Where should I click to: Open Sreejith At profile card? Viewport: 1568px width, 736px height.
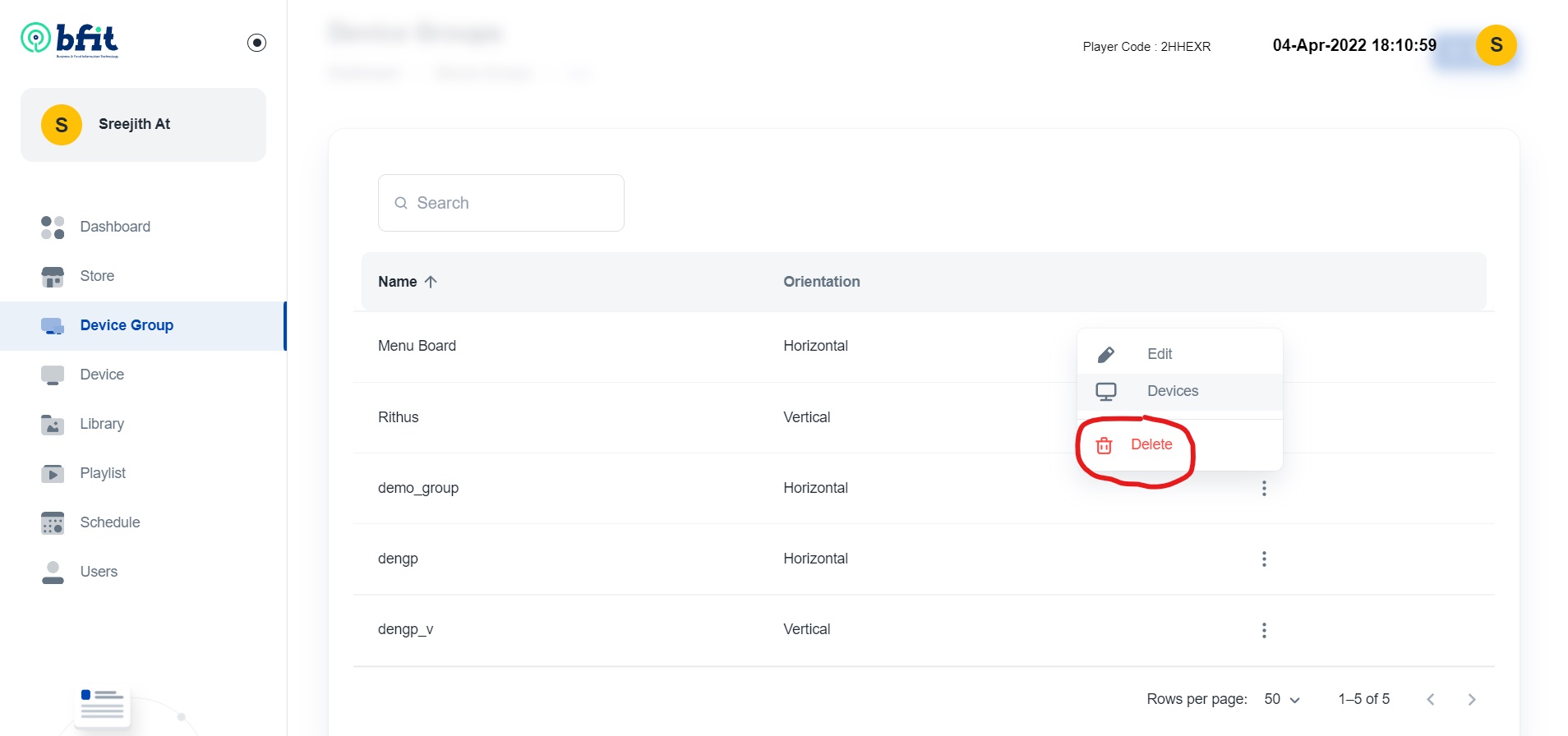[x=143, y=125]
